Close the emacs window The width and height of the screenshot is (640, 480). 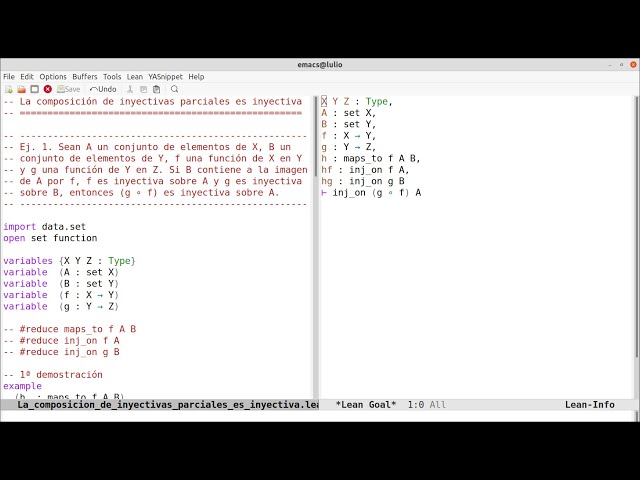click(x=633, y=64)
